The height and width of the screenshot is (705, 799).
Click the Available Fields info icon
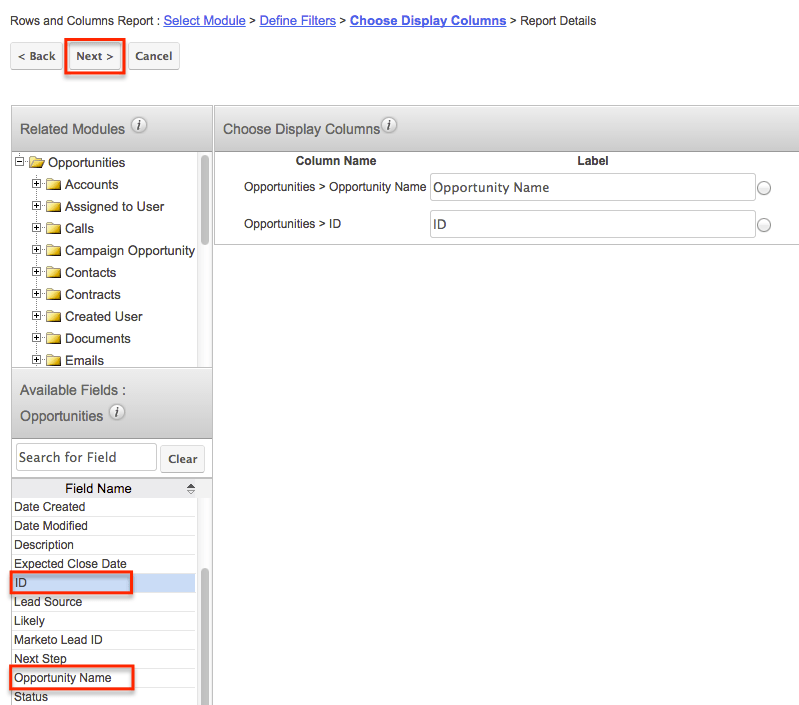117,412
